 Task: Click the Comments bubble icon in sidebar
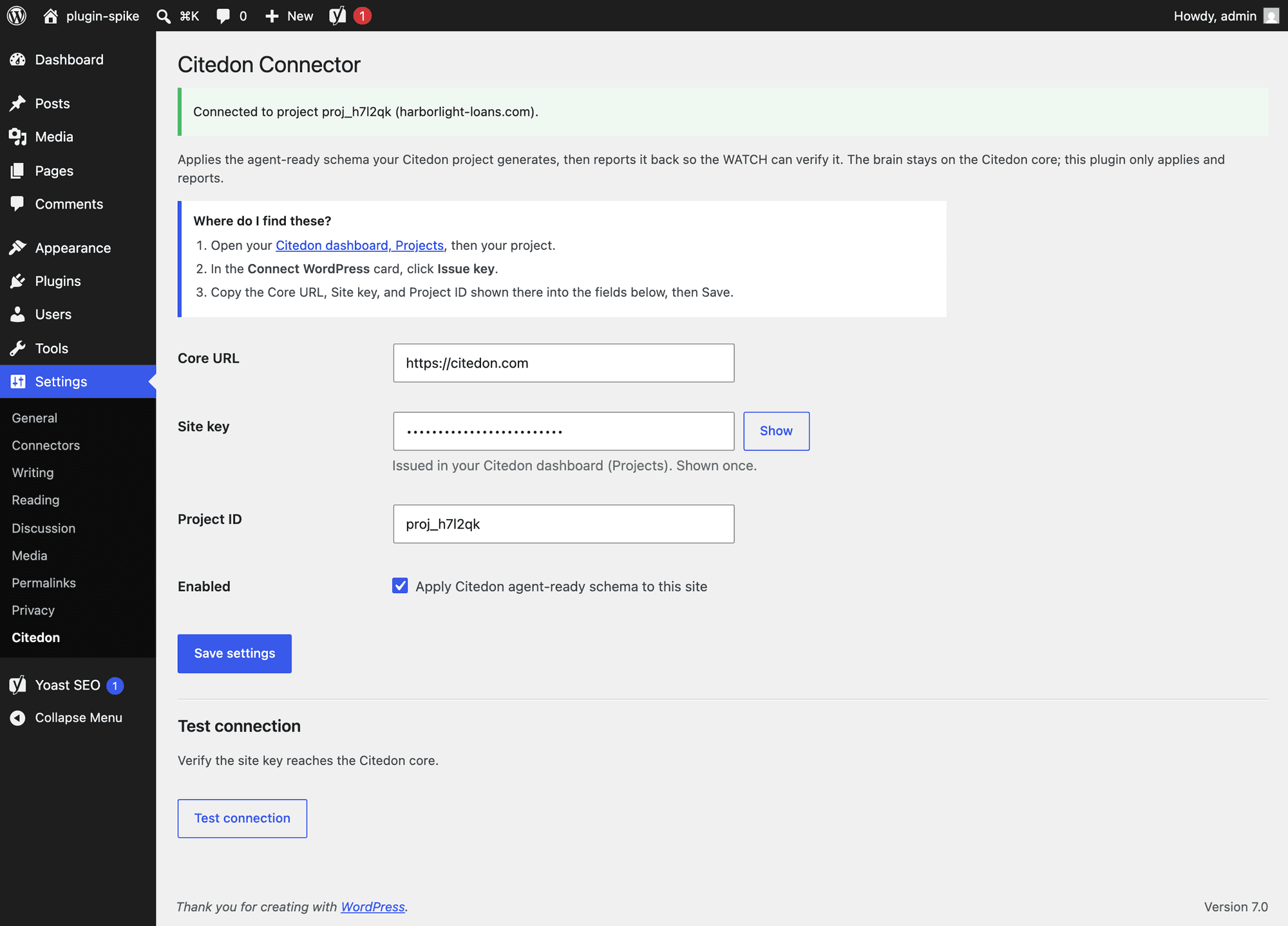tap(17, 204)
